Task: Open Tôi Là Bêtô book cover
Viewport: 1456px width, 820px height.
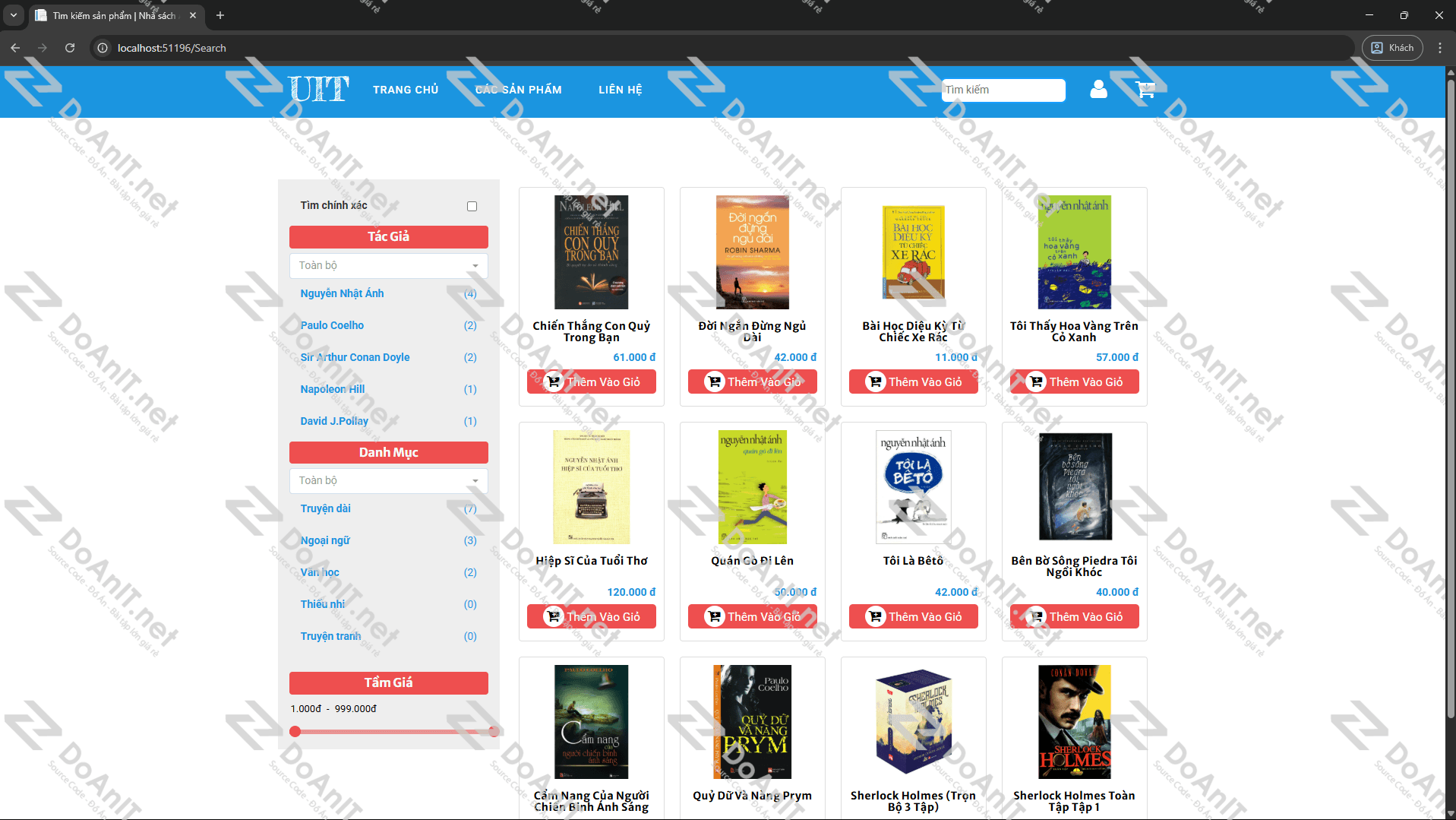Action: [x=914, y=487]
